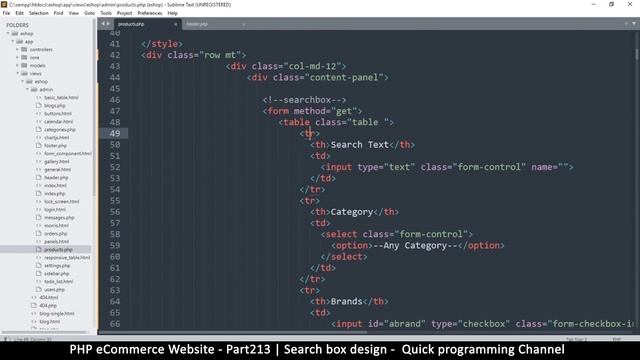Collapse the eshop folder under views
Viewport: 640px width, 360px height.
pyautogui.click(x=22, y=82)
